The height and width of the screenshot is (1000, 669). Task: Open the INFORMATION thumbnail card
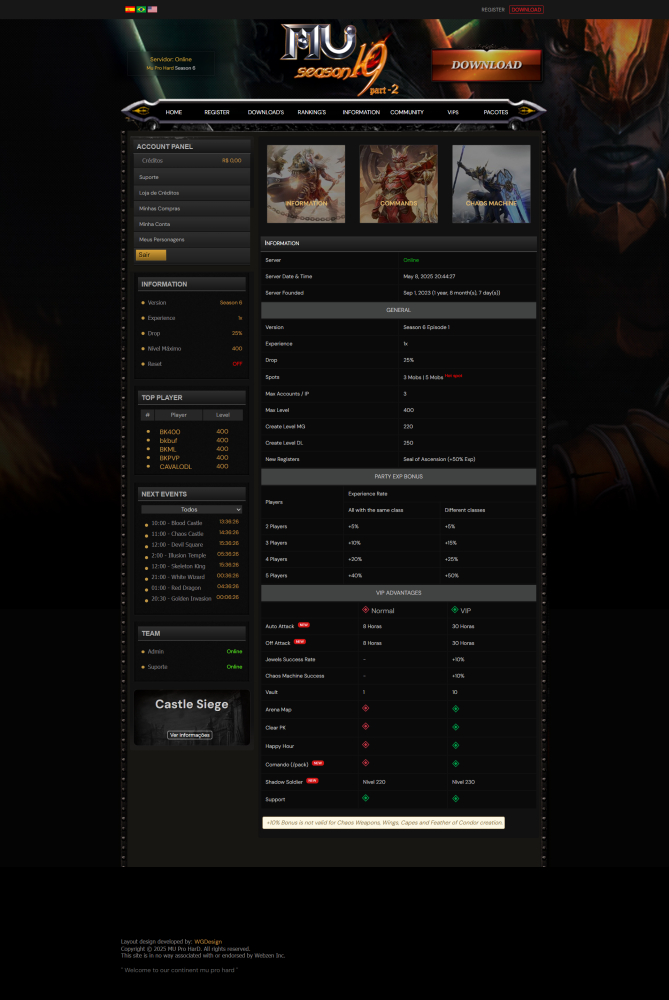[x=306, y=184]
